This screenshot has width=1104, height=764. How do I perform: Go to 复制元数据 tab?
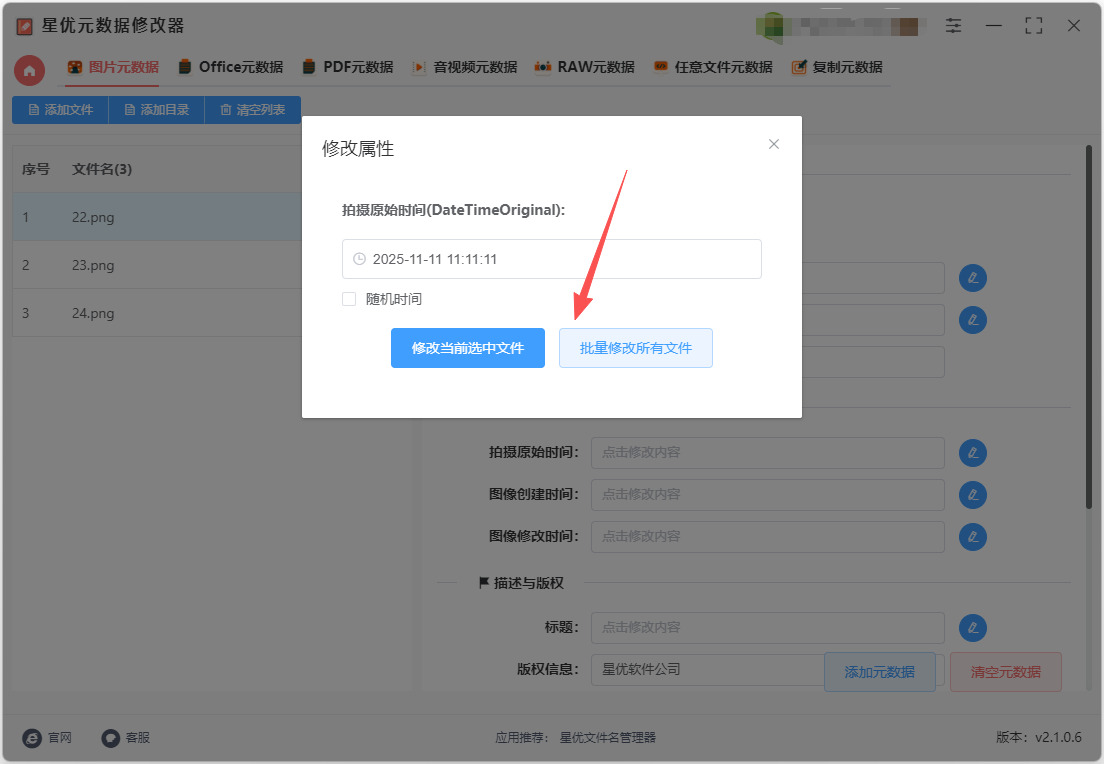coord(837,68)
